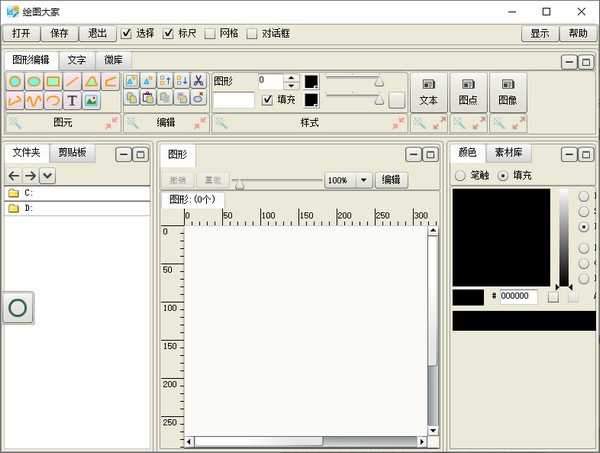600x453 pixels.
Task: Click the back arrow in folder panel
Action: point(14,176)
